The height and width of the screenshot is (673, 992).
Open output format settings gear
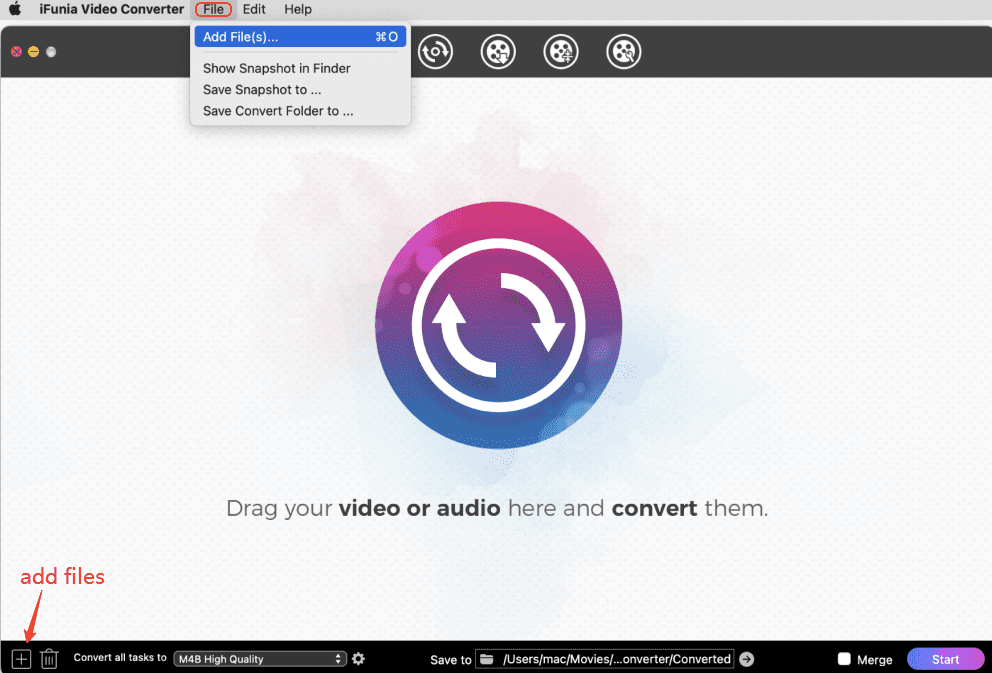coord(358,659)
